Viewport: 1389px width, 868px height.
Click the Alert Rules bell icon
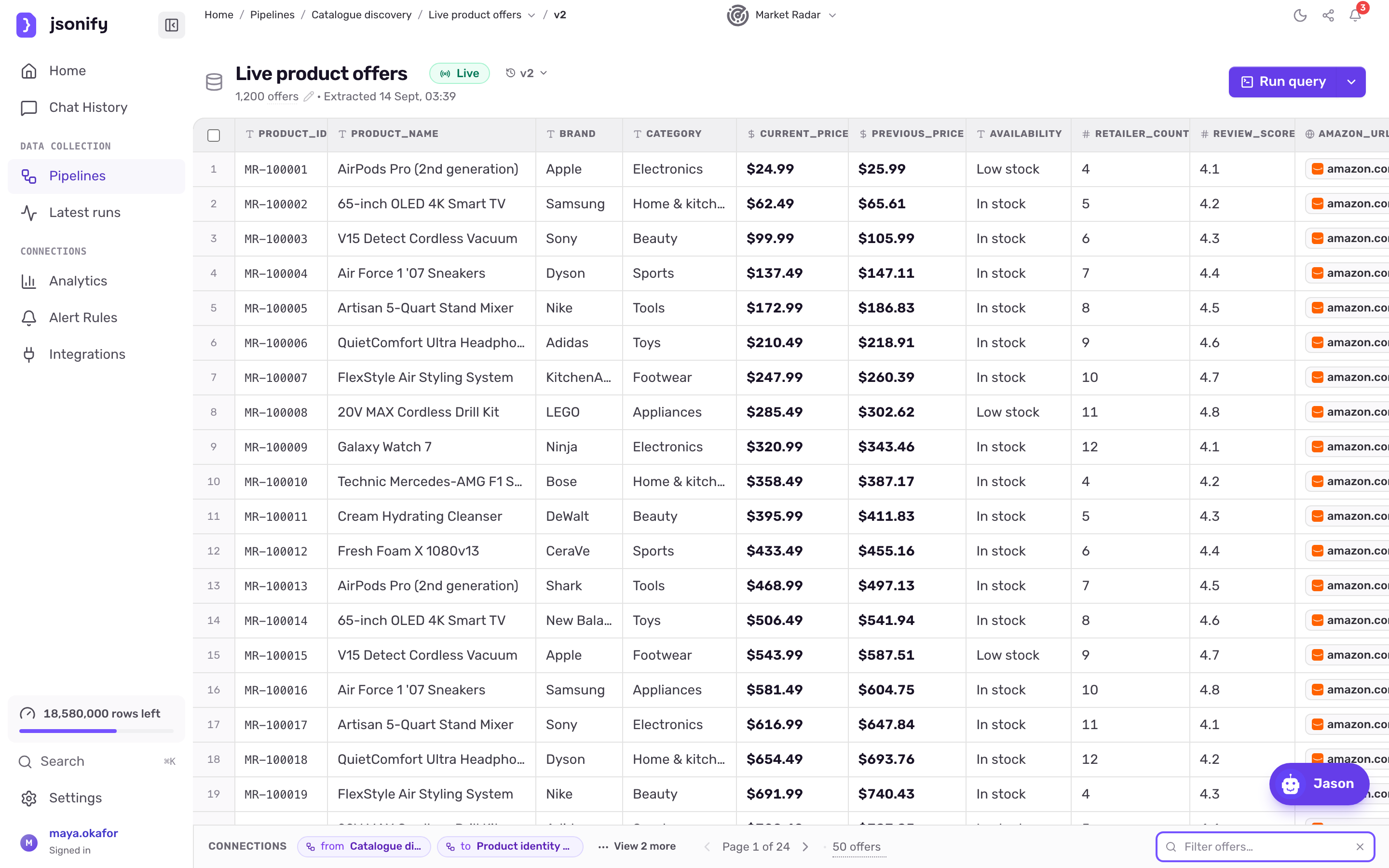coord(29,317)
